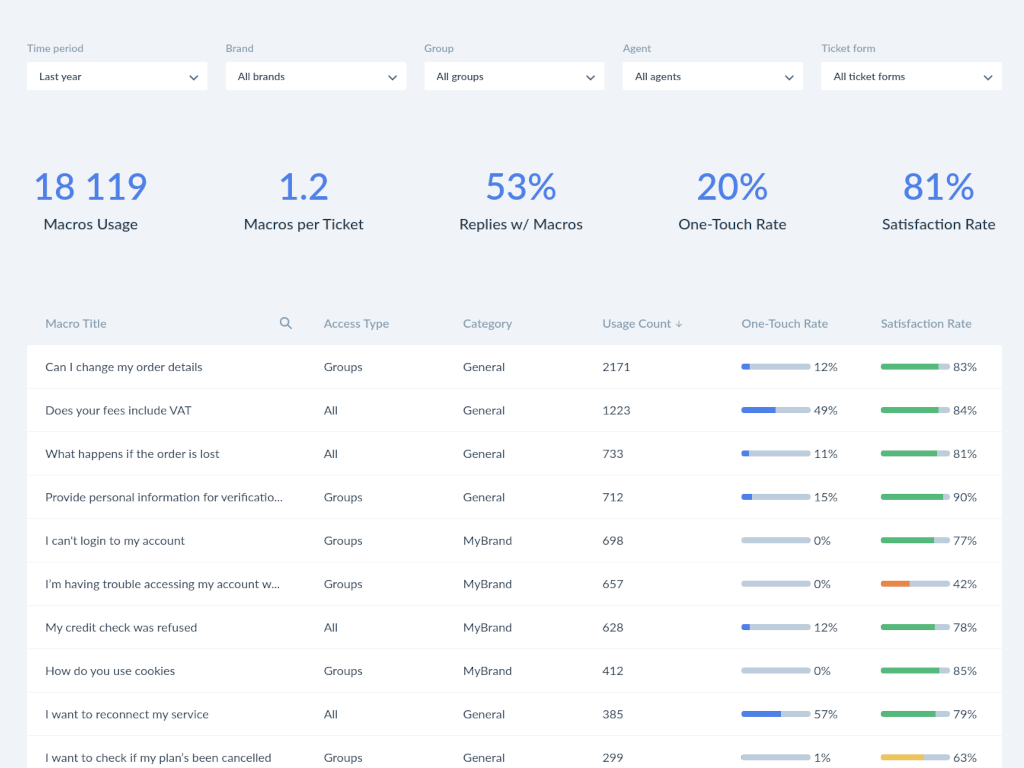The width and height of the screenshot is (1024, 768).
Task: Click the sort arrow next to Usage Count
Action: (679, 324)
